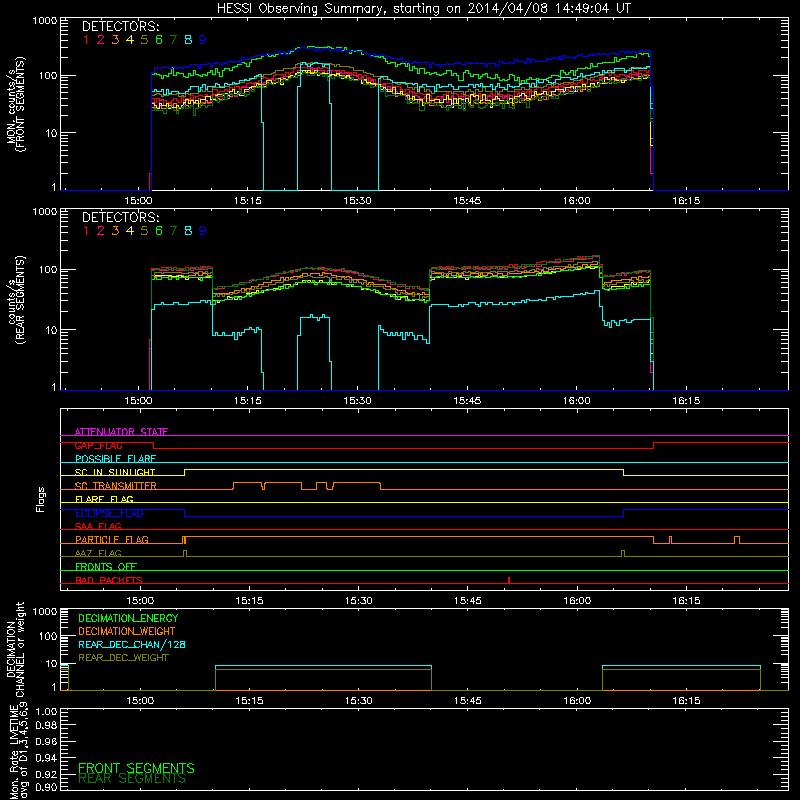
Task: Select cyan detector 8 in the front segments legend
Action: point(188,40)
